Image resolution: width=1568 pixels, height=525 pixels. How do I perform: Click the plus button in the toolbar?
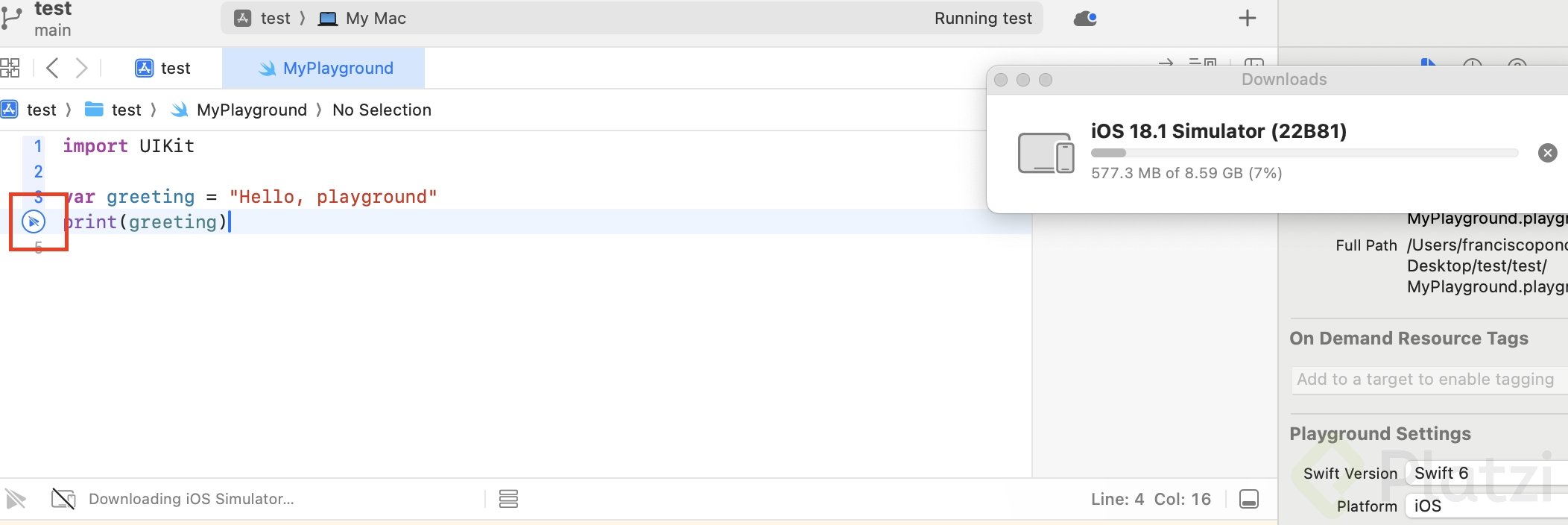tap(1247, 19)
